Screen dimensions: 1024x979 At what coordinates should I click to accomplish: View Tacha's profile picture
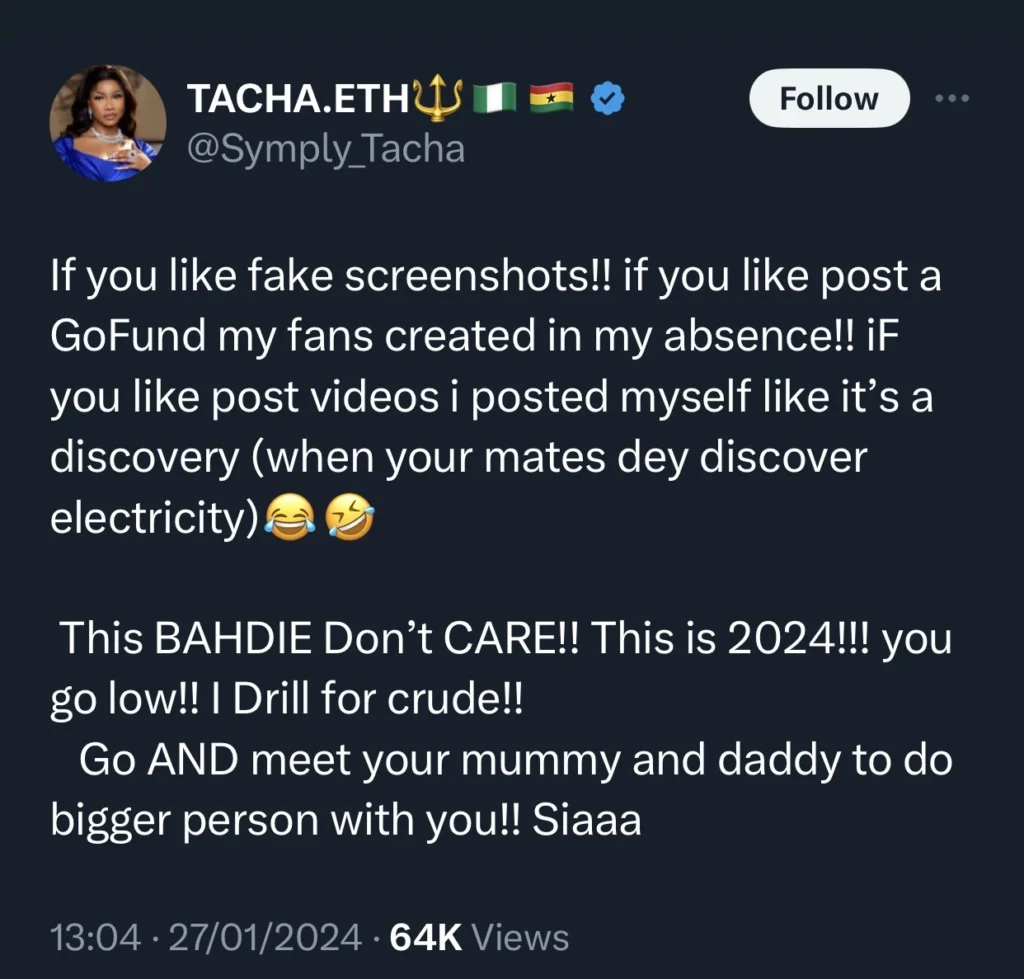click(111, 122)
